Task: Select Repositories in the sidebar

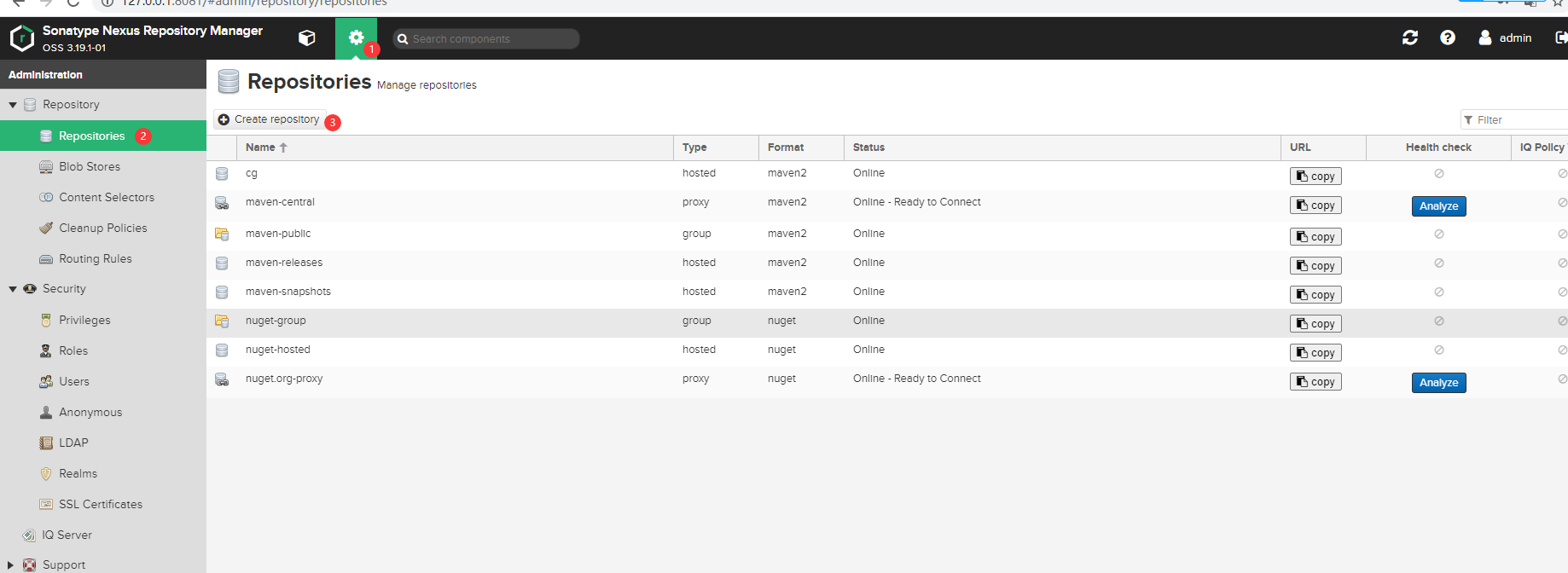Action: (103, 136)
